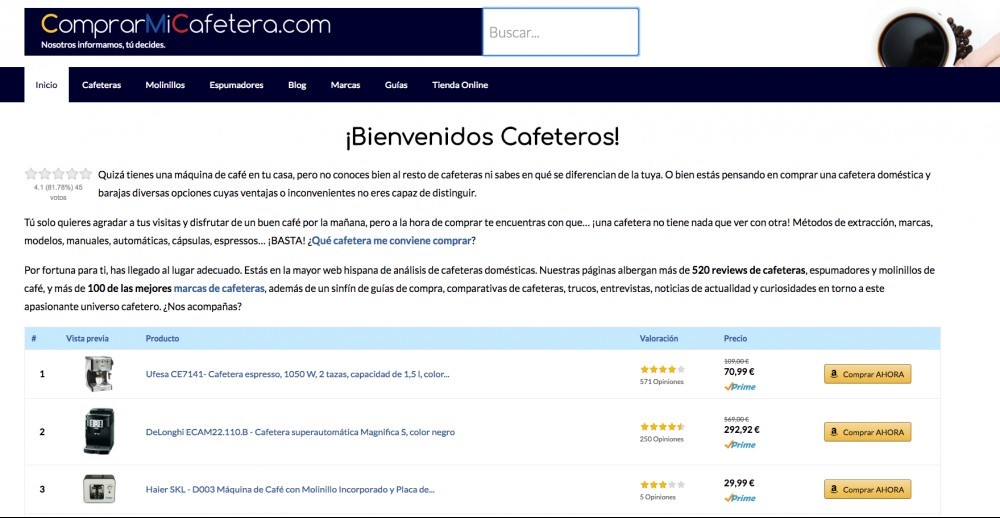Click the star rating beside 571 Opiniones
1000x518 pixels.
tap(662, 369)
